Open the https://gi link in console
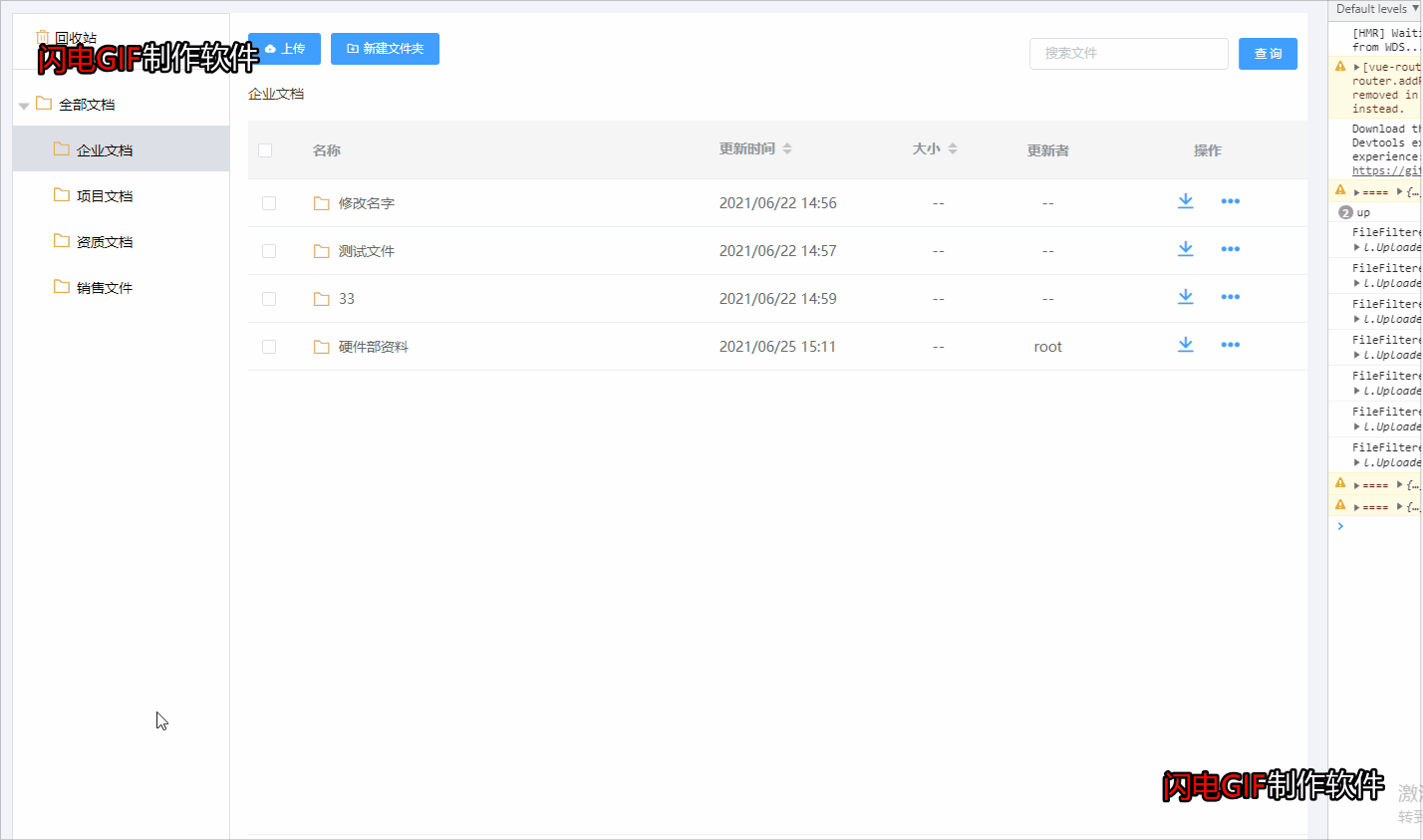 1386,170
